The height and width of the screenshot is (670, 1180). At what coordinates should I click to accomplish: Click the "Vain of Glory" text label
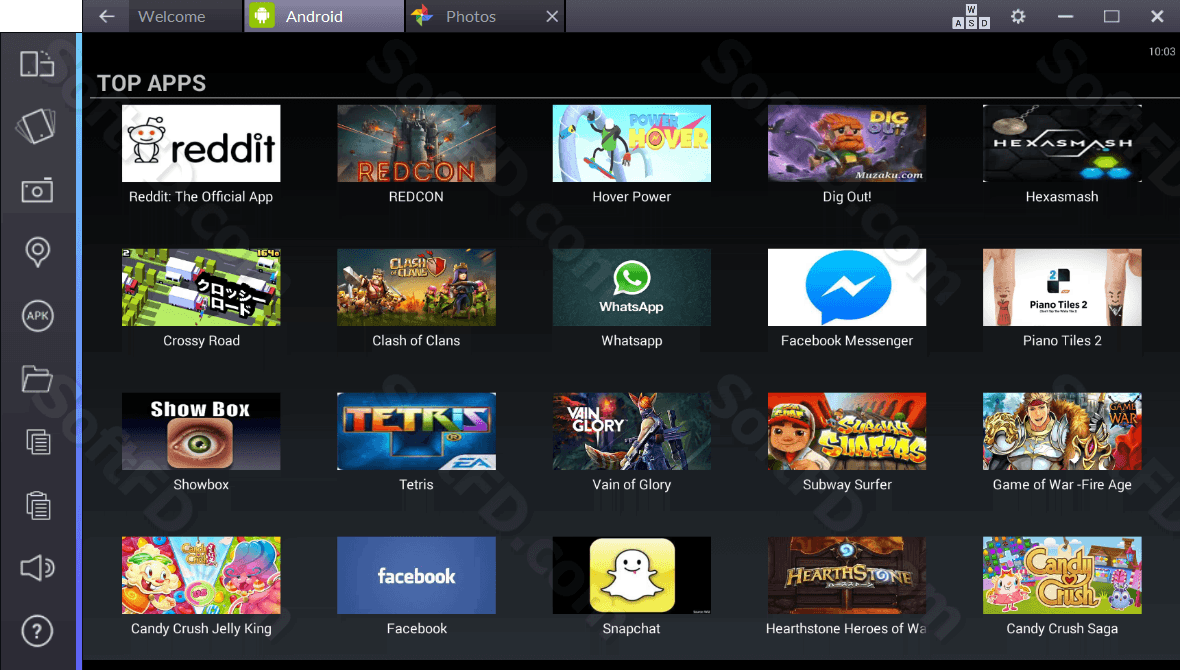(631, 484)
